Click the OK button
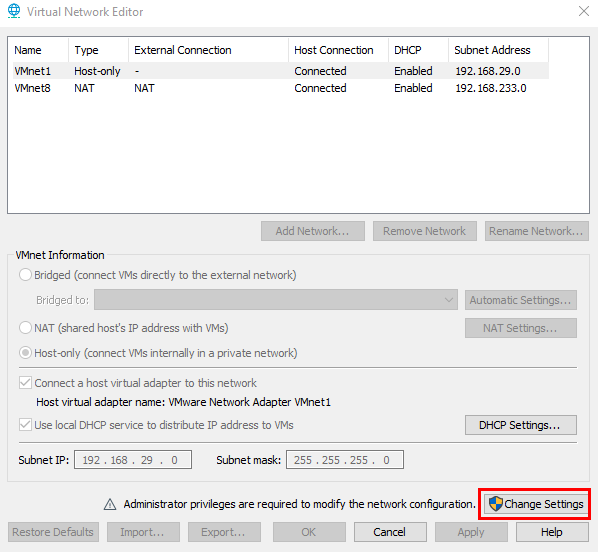 (309, 532)
